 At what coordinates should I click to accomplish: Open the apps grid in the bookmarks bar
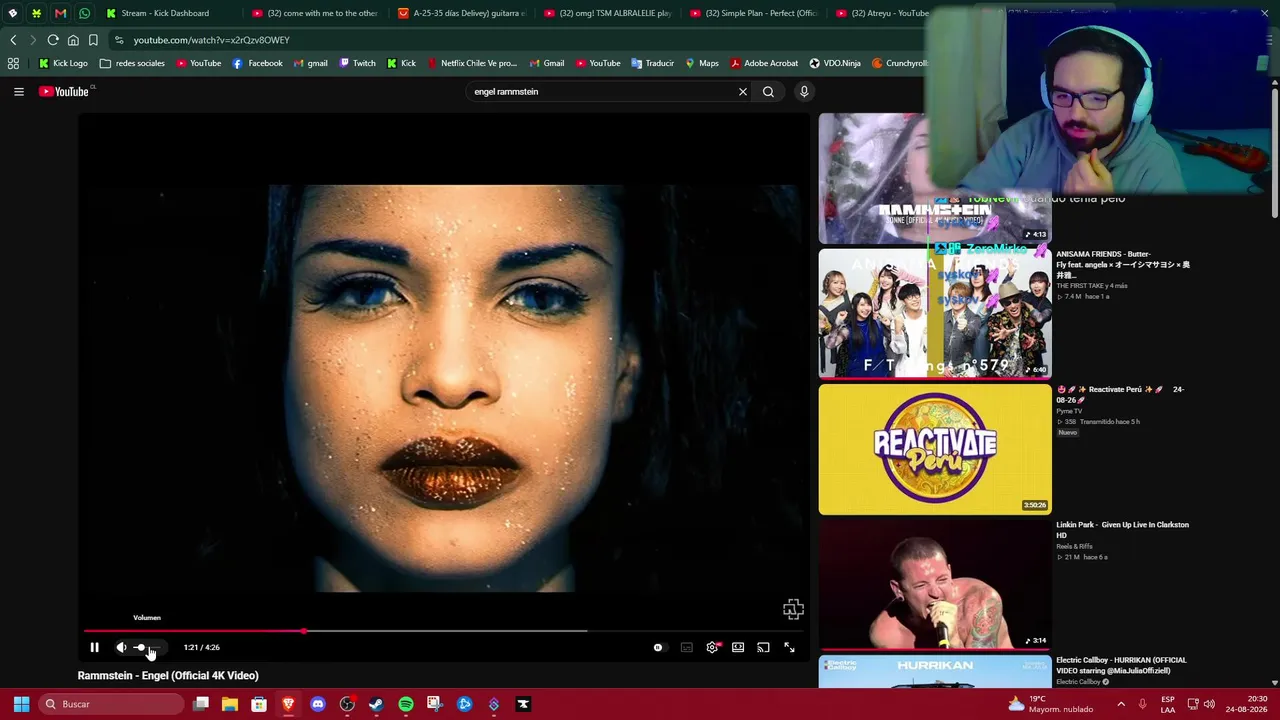point(13,63)
